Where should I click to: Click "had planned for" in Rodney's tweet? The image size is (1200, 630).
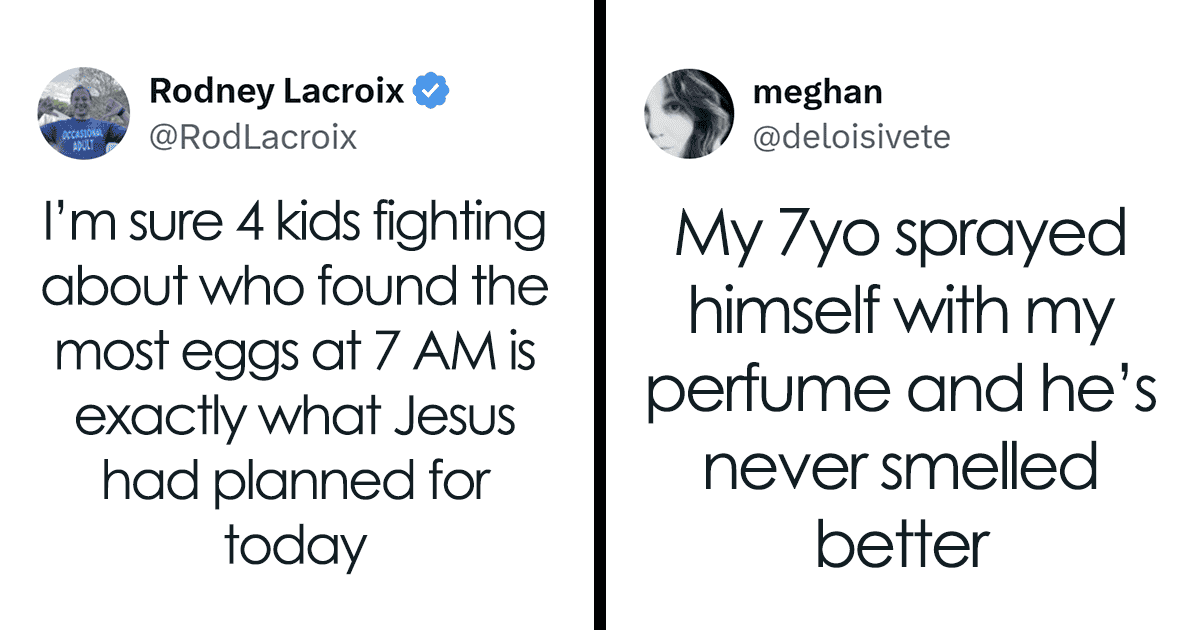(x=295, y=482)
